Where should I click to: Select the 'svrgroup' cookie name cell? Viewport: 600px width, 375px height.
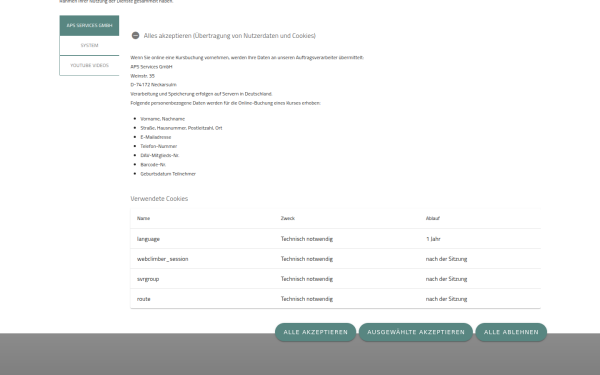click(148, 279)
